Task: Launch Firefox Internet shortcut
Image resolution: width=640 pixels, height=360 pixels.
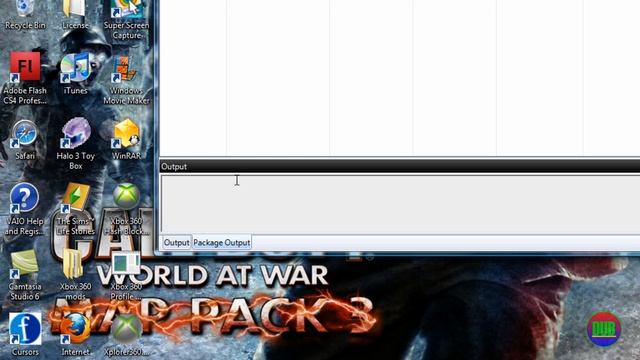Action: tap(76, 335)
